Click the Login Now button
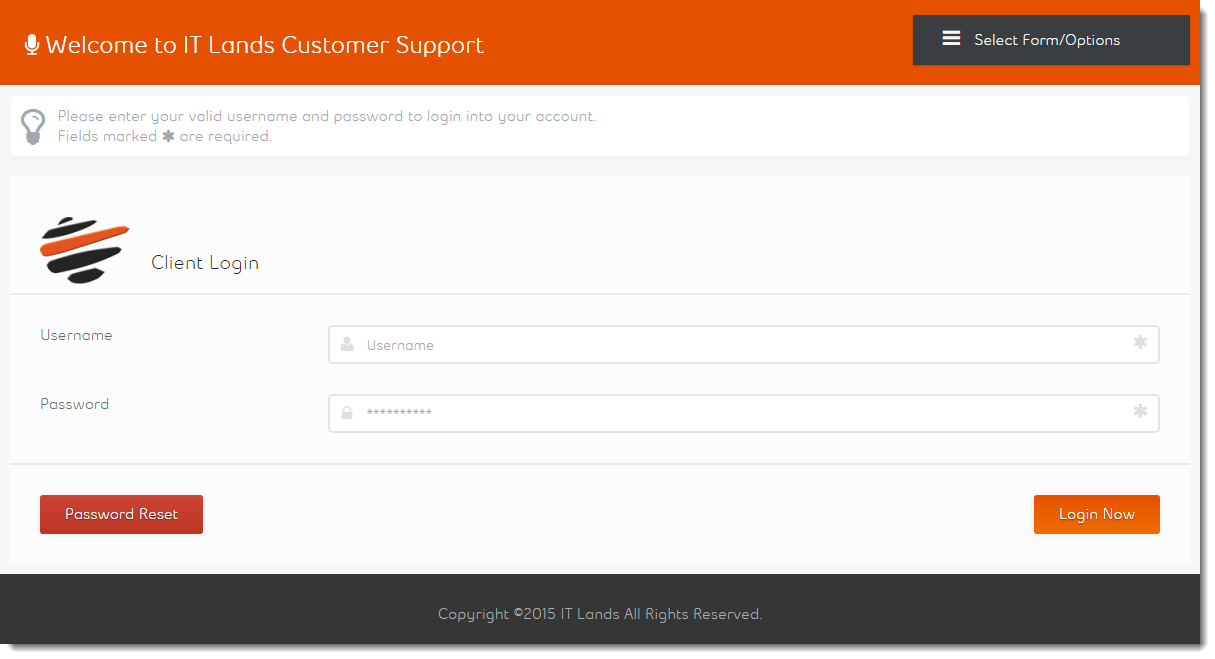1215x659 pixels. click(x=1097, y=514)
